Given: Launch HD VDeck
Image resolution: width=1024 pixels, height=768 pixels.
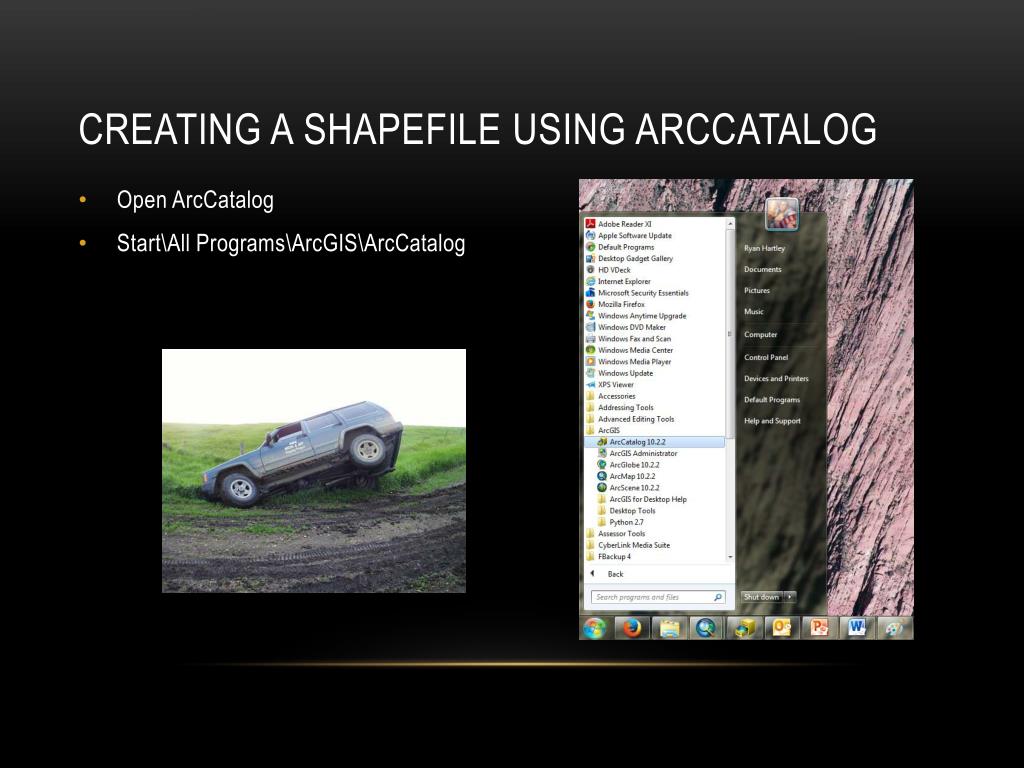Looking at the screenshot, I should 609,270.
